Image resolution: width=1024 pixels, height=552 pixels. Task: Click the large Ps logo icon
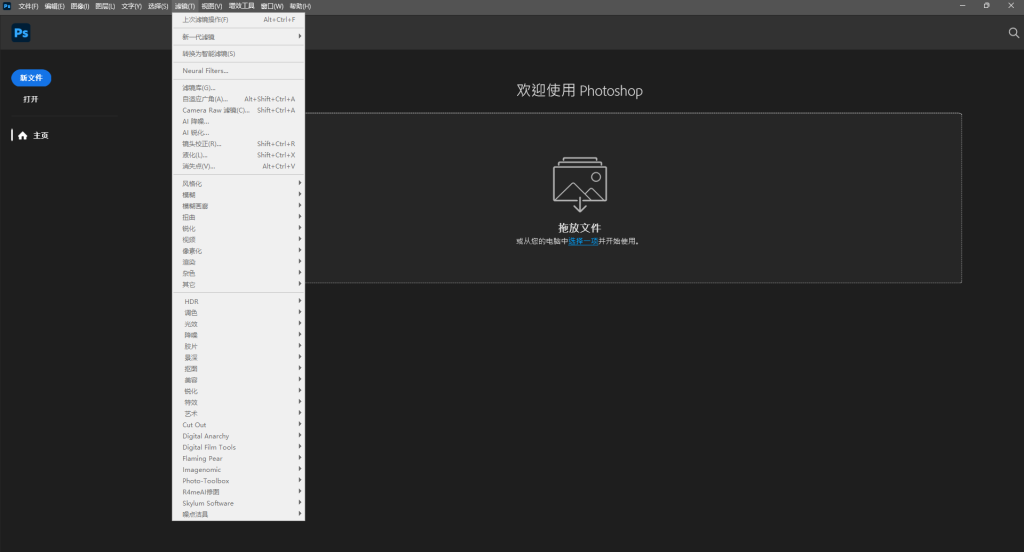pos(21,33)
